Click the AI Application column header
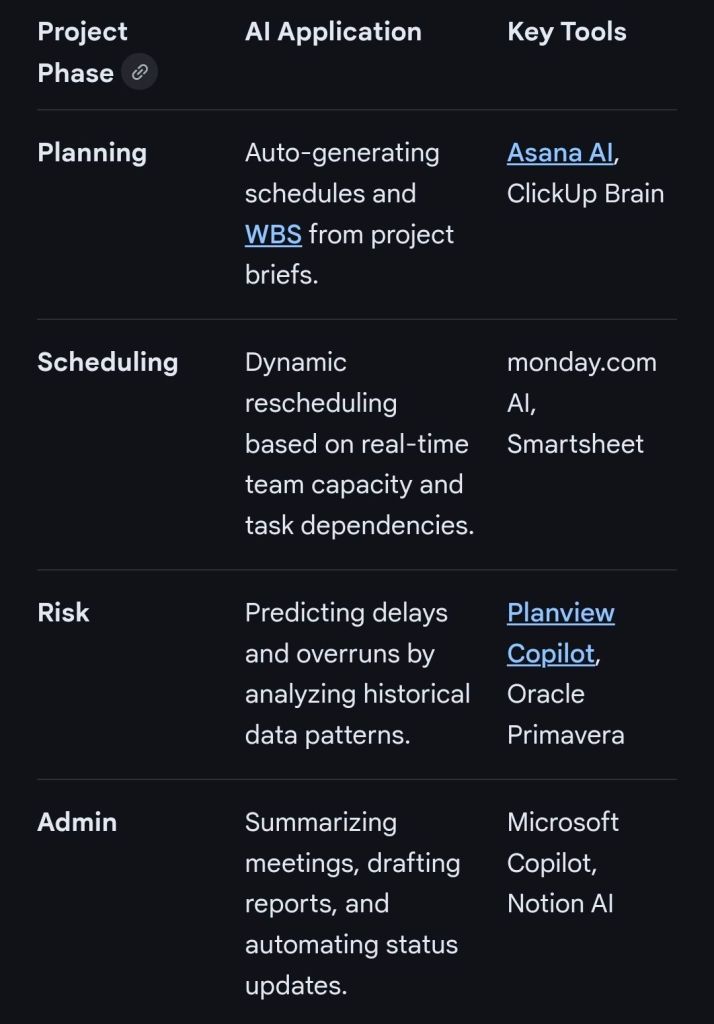714x1024 pixels. pyautogui.click(x=333, y=32)
